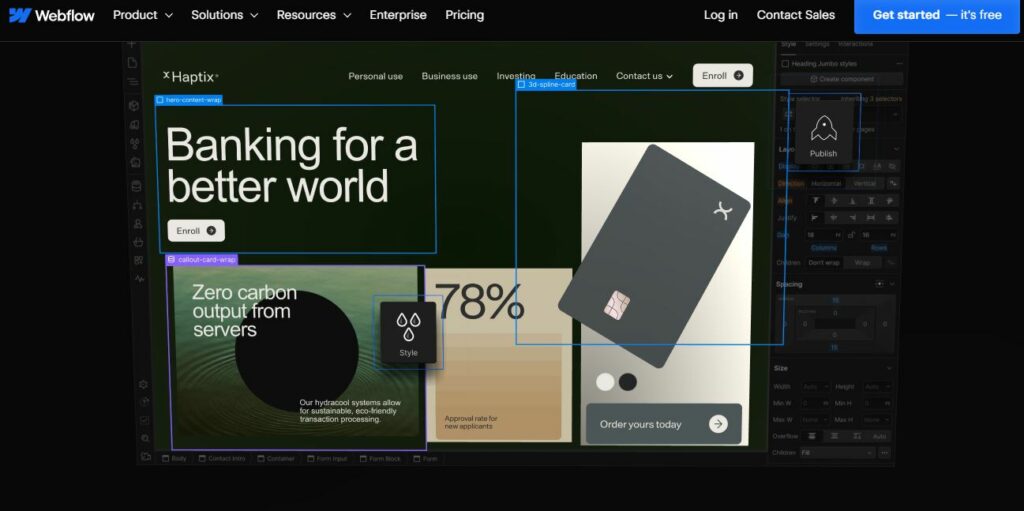Select Form Block in the breadcrumb bar

click(379, 459)
